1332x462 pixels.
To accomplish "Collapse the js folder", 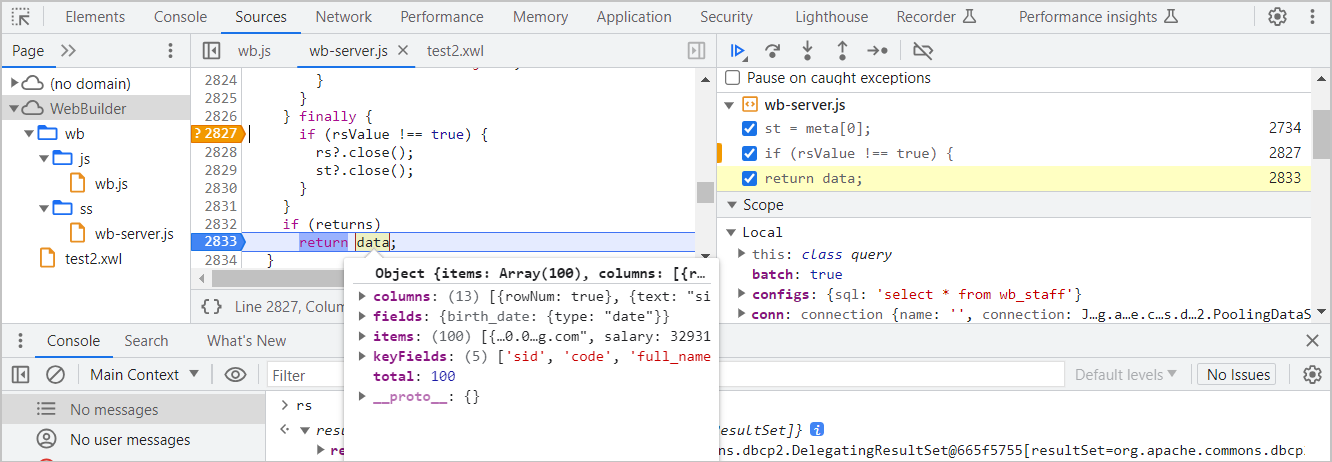I will pyautogui.click(x=44, y=158).
